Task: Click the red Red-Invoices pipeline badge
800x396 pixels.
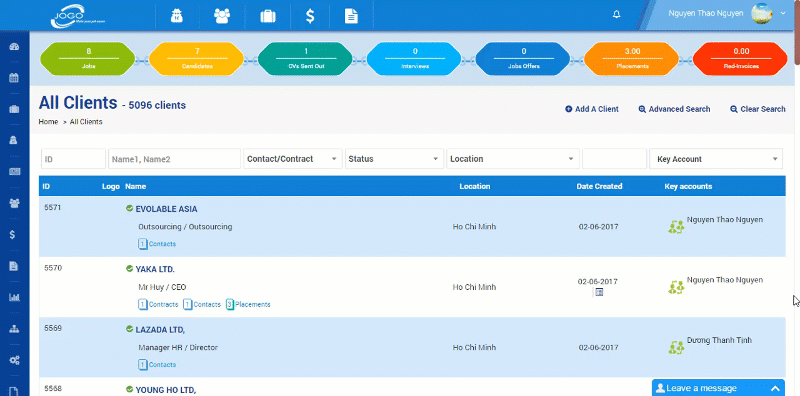Action: 740,59
